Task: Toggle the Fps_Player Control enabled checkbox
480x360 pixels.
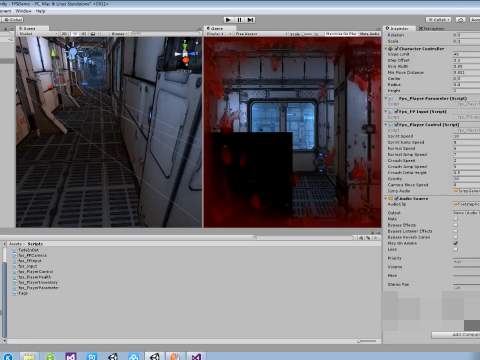Action: coord(397,125)
